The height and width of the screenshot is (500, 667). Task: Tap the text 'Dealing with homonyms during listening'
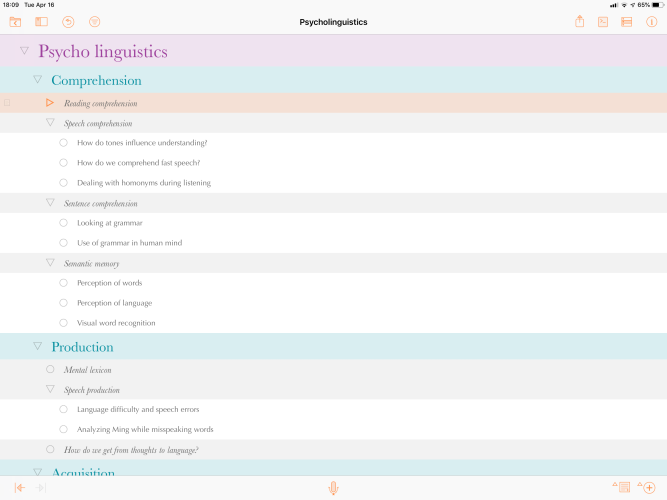[144, 183]
